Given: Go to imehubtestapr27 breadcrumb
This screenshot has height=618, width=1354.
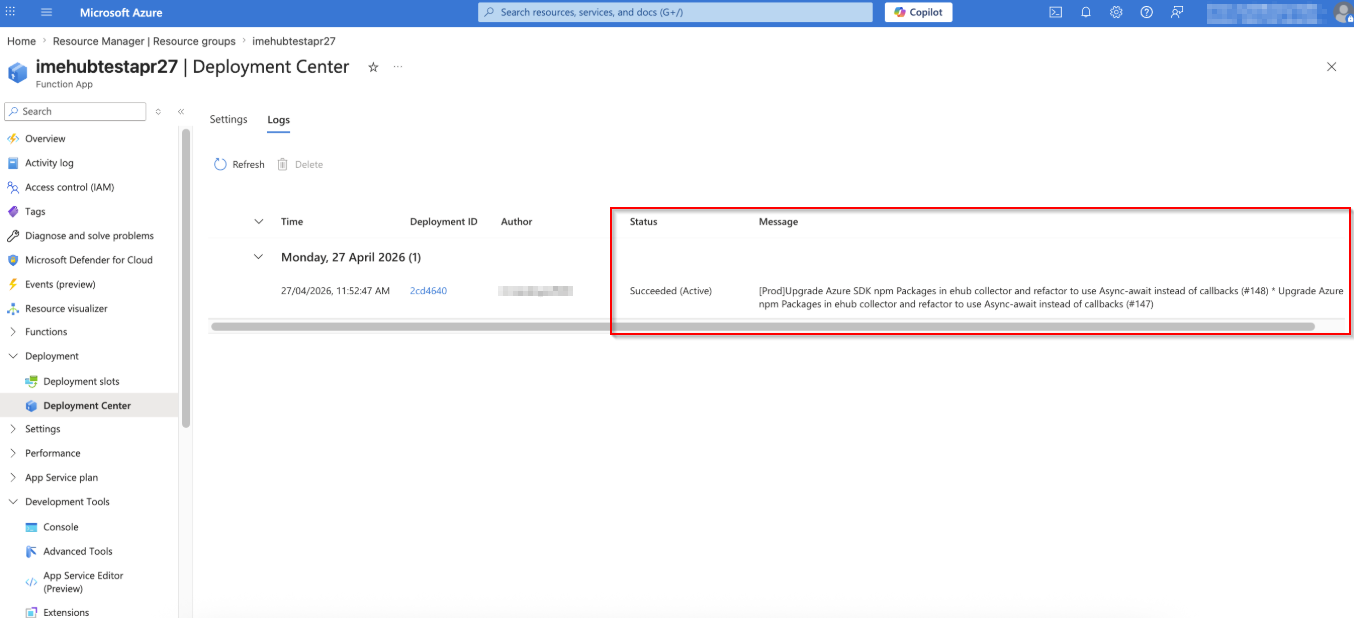Looking at the screenshot, I should point(294,41).
